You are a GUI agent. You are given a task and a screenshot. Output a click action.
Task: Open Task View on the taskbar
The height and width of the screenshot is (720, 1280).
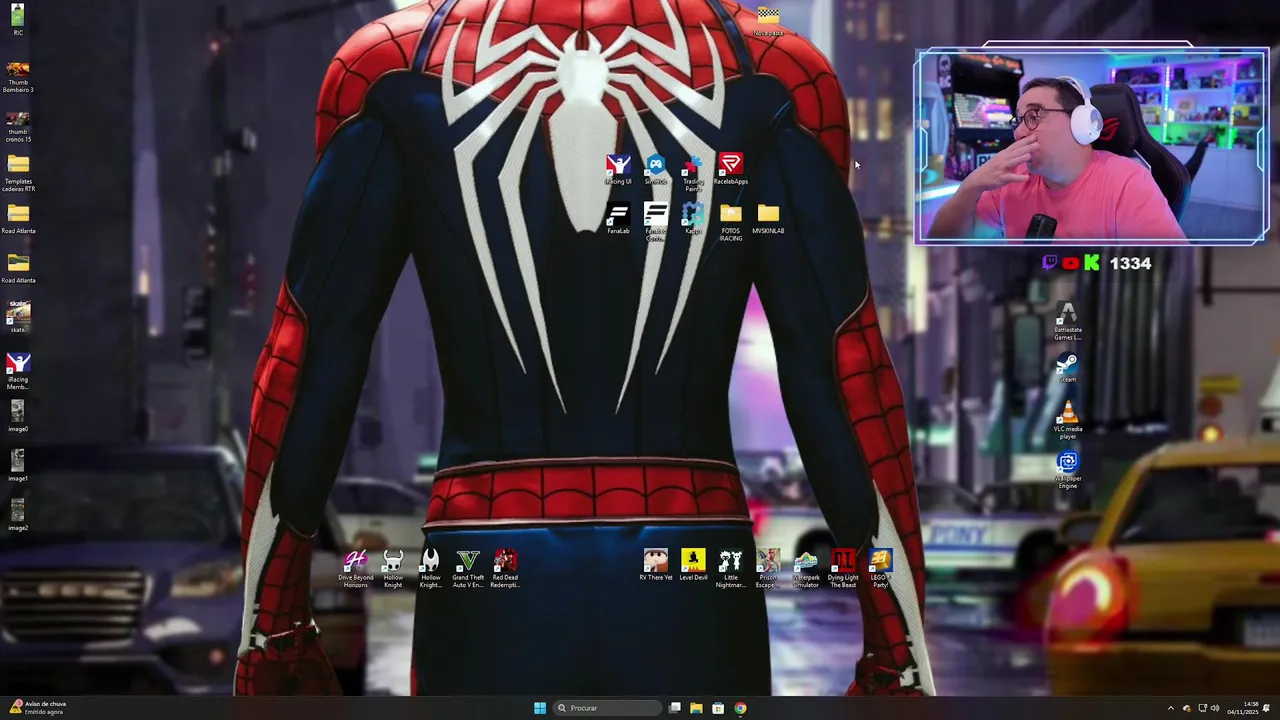pyautogui.click(x=675, y=708)
